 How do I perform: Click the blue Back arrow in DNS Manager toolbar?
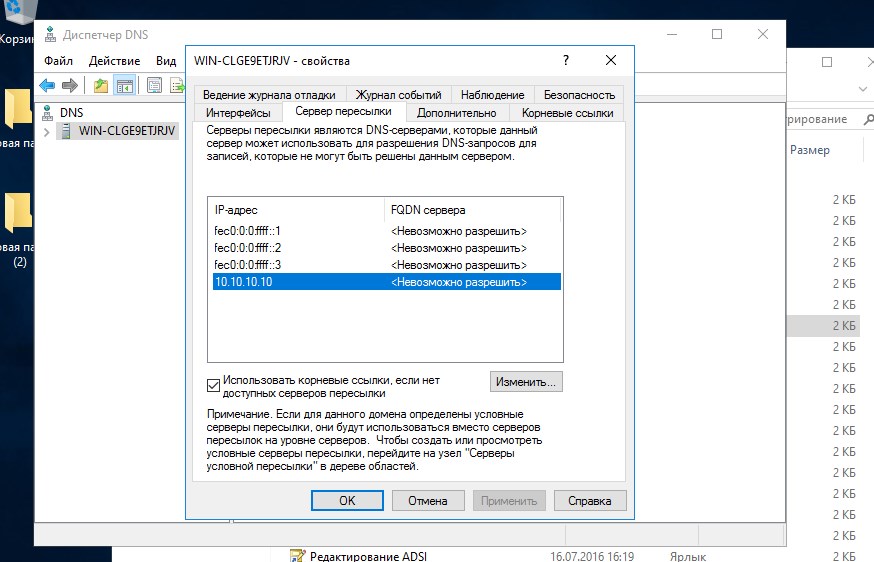47,85
